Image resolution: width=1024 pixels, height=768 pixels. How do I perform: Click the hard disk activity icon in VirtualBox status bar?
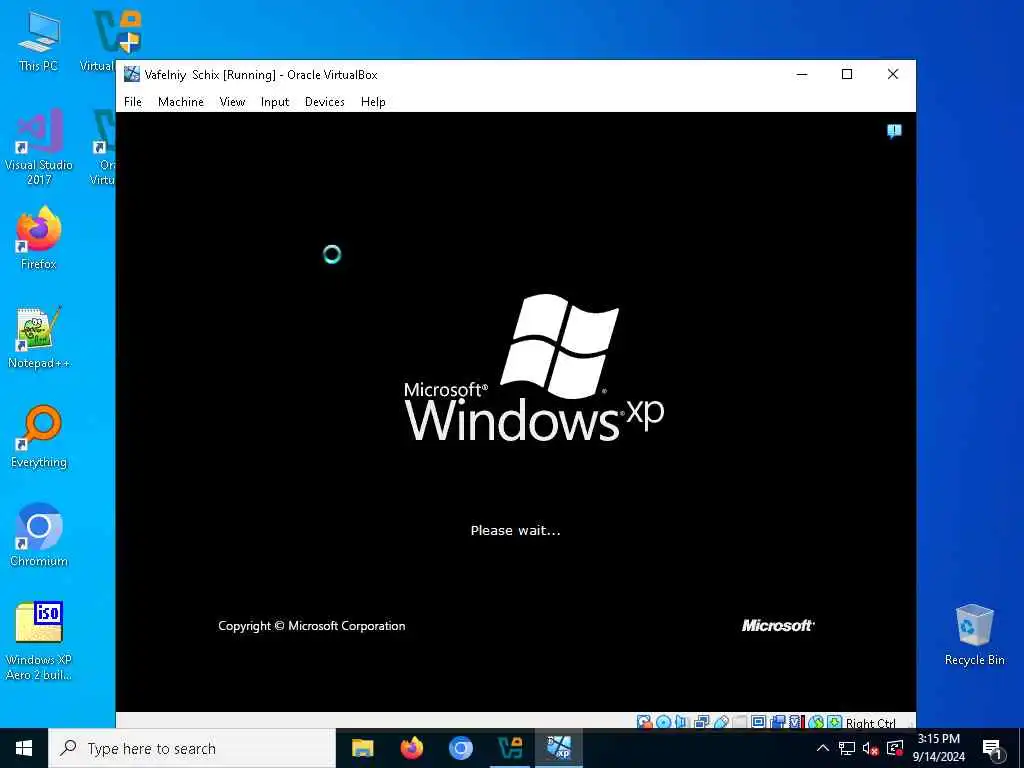[x=644, y=722]
